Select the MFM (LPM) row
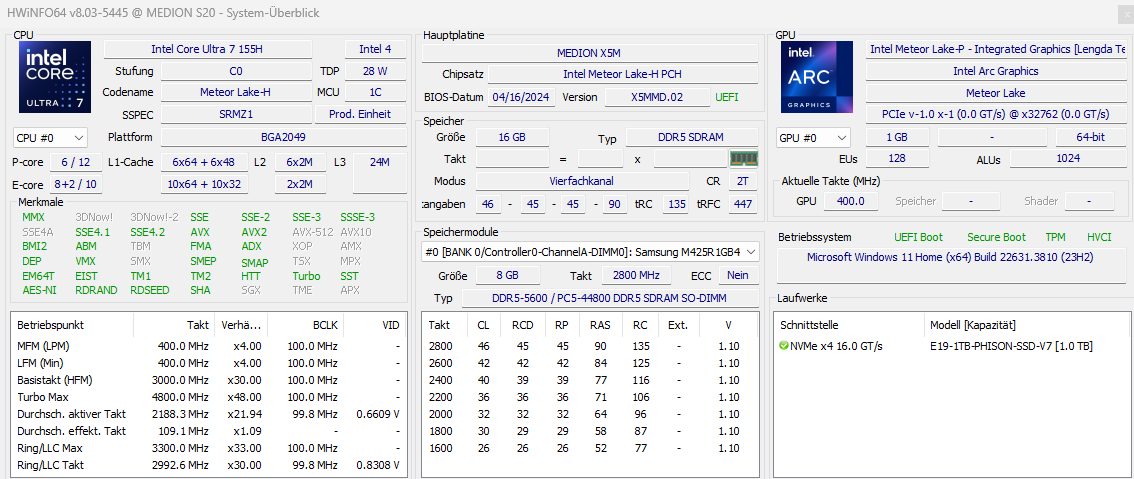This screenshot has height=479, width=1134. (x=208, y=346)
